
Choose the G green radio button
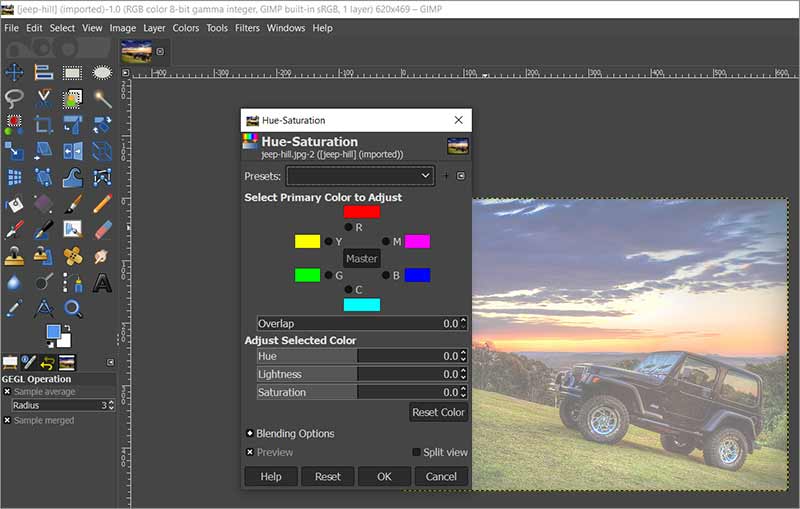[x=329, y=275]
